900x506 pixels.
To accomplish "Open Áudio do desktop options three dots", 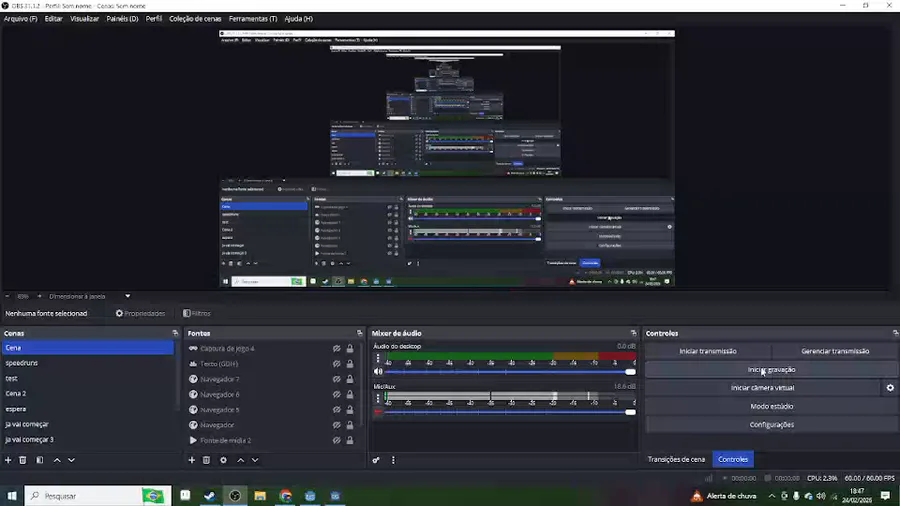I will click(378, 358).
